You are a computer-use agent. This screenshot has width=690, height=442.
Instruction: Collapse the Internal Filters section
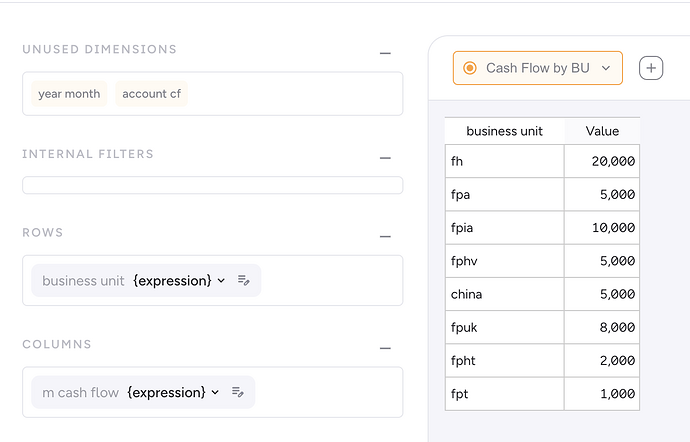[385, 158]
